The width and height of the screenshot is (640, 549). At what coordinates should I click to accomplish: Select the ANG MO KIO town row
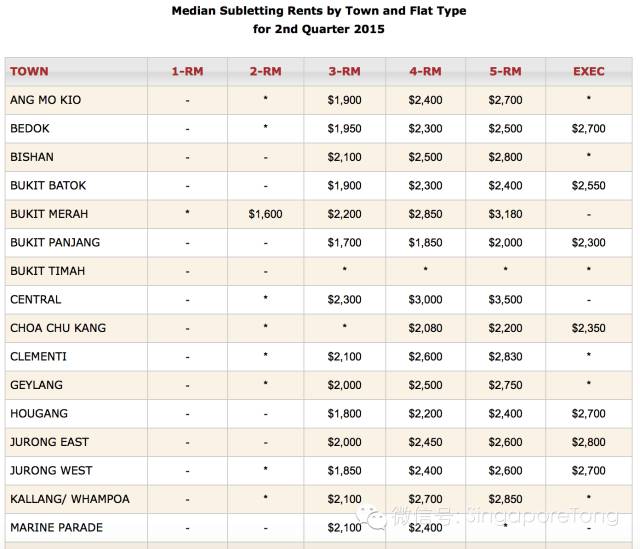(318, 100)
